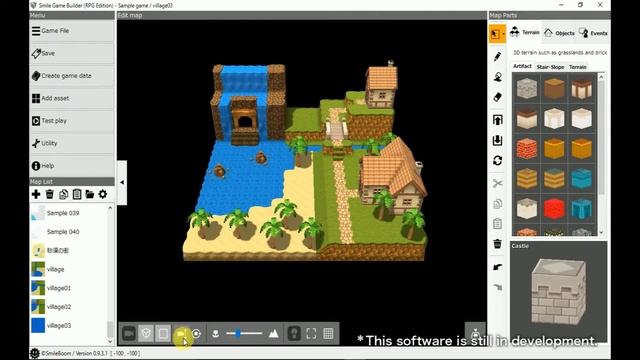Select the eraser tool
Viewport: 640px width, 360px height.
(497, 97)
